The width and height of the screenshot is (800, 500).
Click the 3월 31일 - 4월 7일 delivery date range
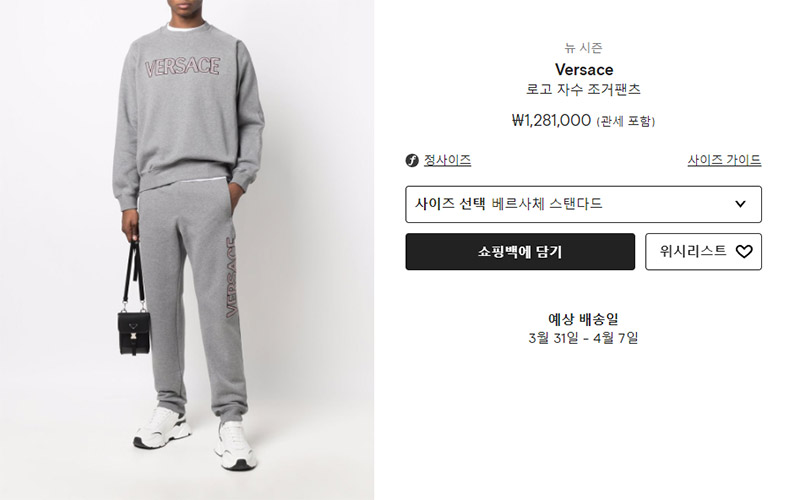(583, 338)
